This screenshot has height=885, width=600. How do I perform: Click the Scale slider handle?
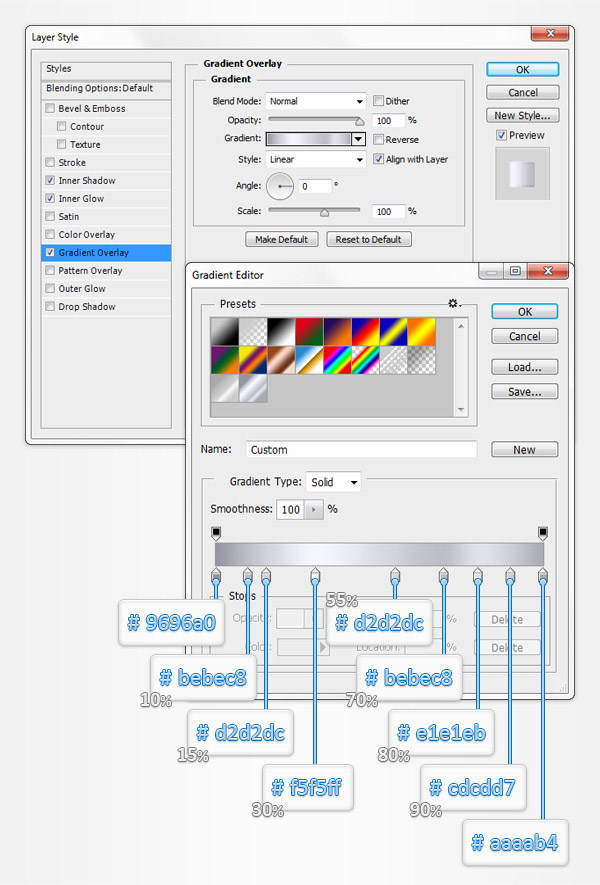tap(324, 212)
